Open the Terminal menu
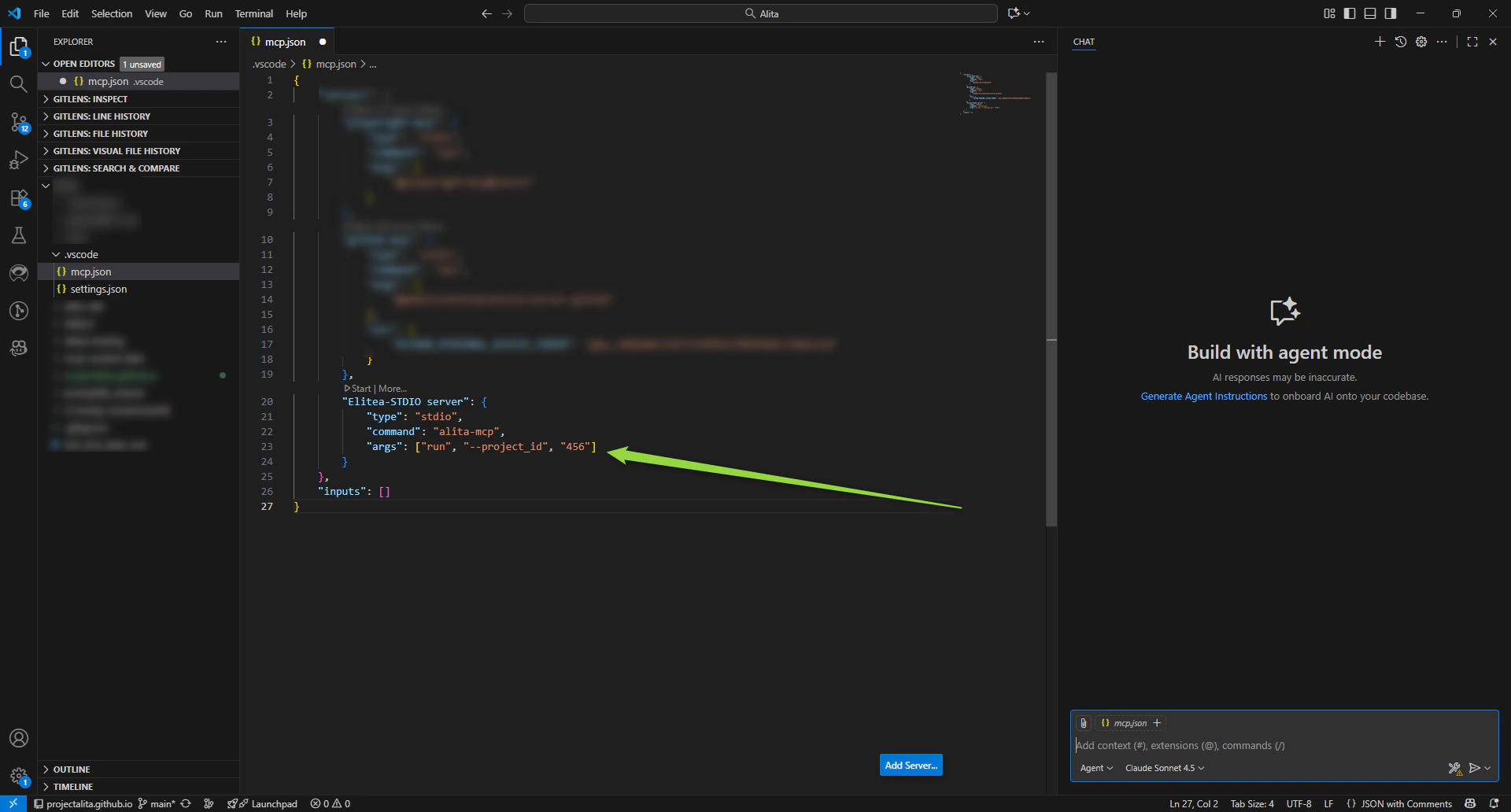The height and width of the screenshot is (812, 1511). point(253,13)
